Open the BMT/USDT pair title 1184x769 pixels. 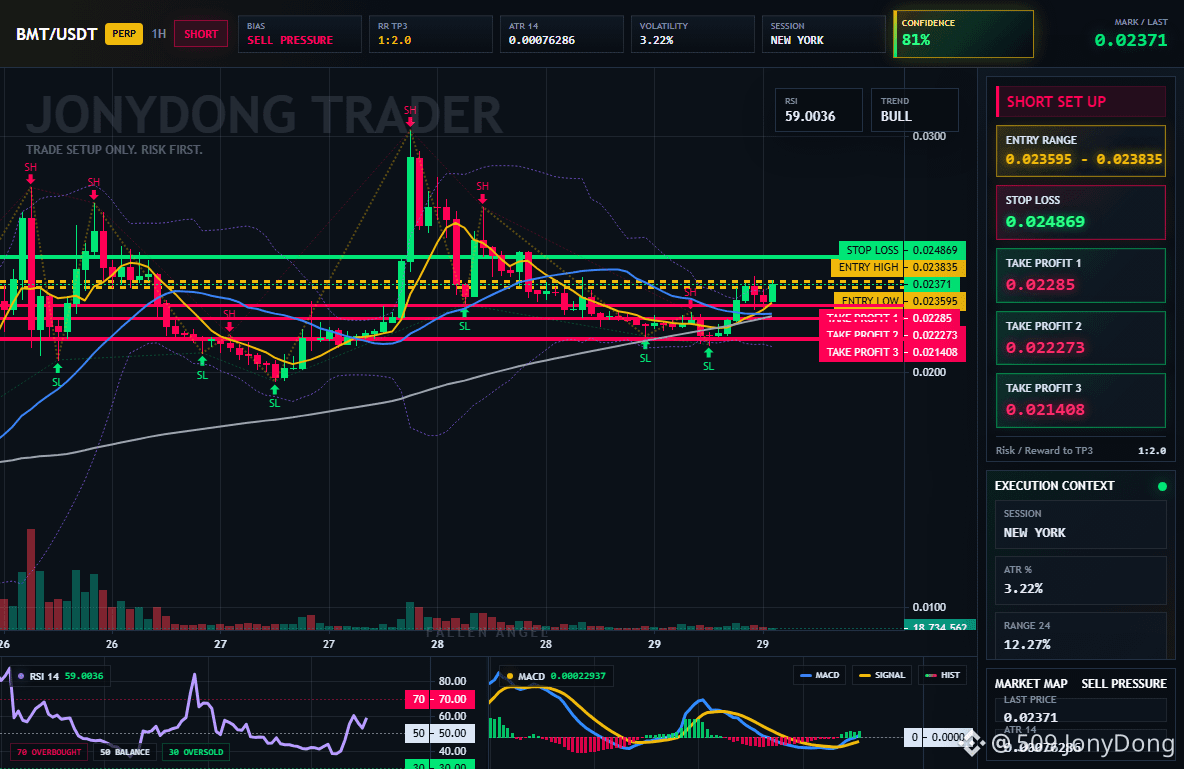(x=57, y=34)
